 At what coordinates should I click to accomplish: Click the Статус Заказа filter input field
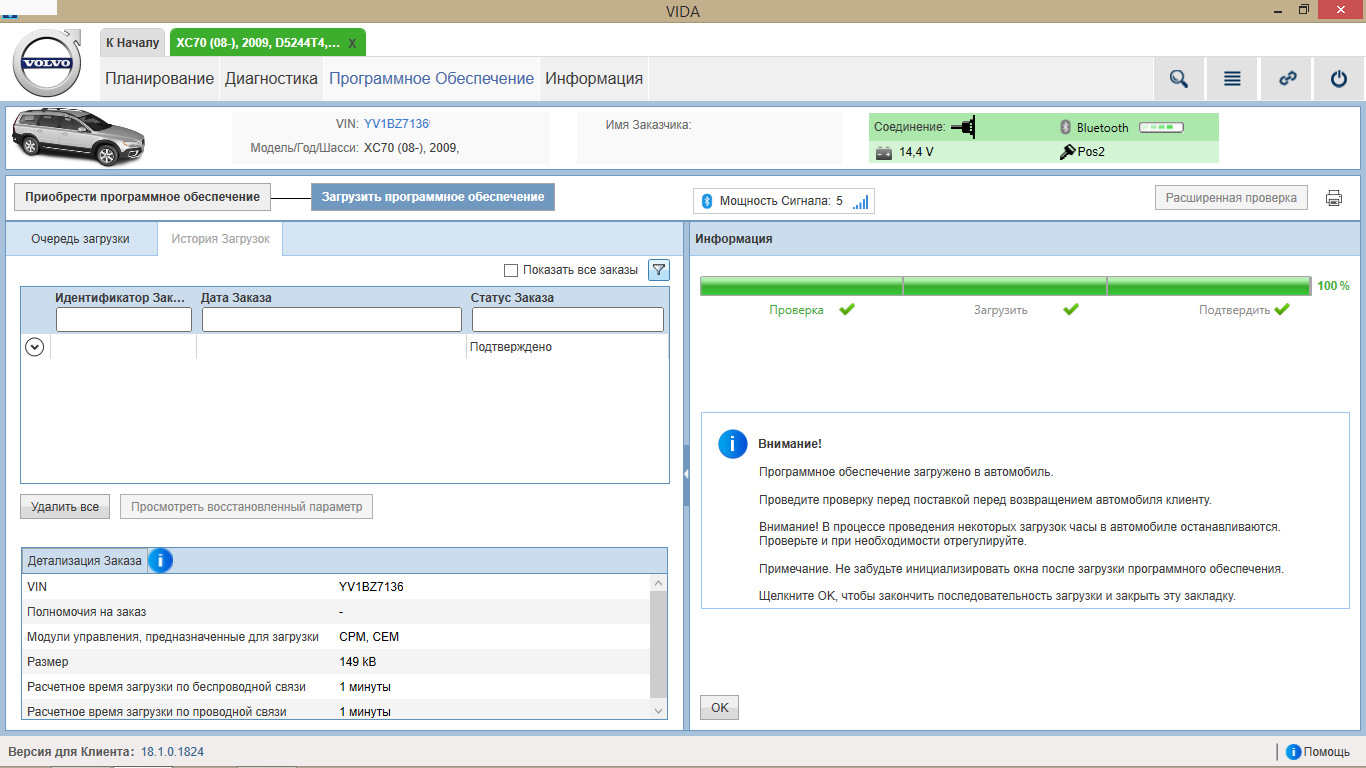567,319
